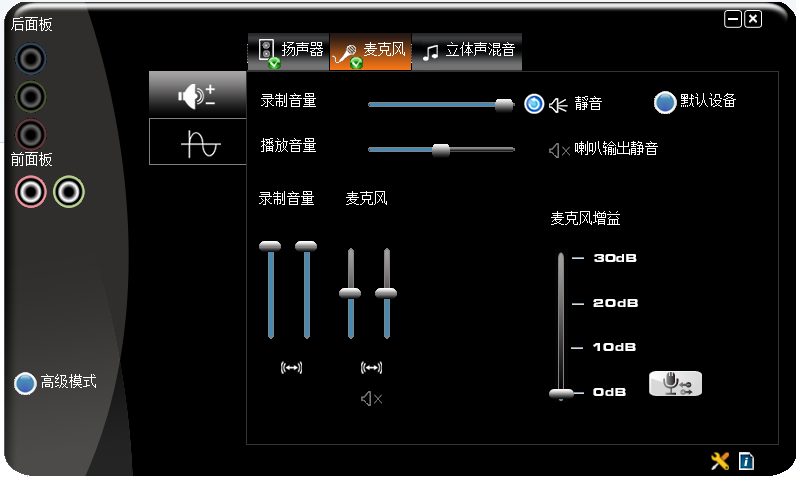Toggle the 高级模式 radio button

pyautogui.click(x=25, y=383)
